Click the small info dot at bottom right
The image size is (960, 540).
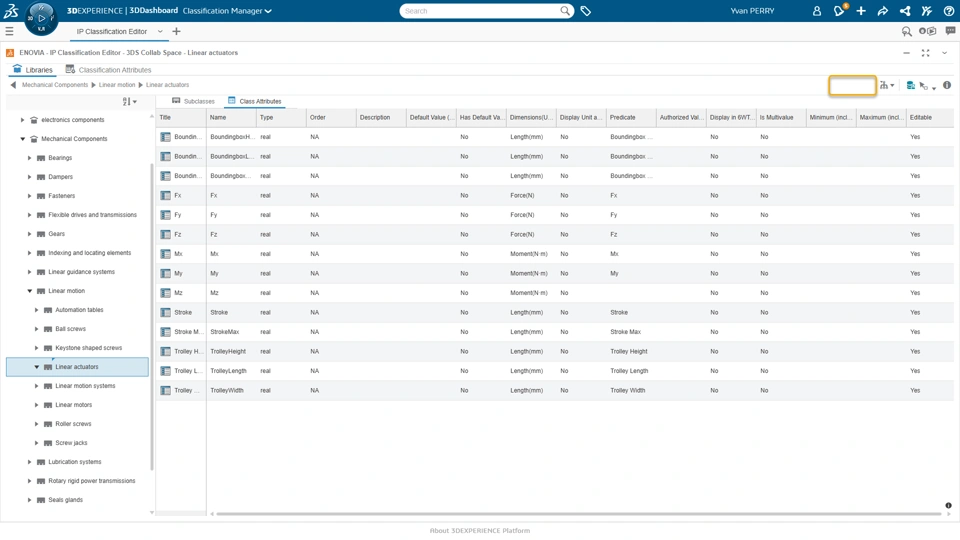948,505
